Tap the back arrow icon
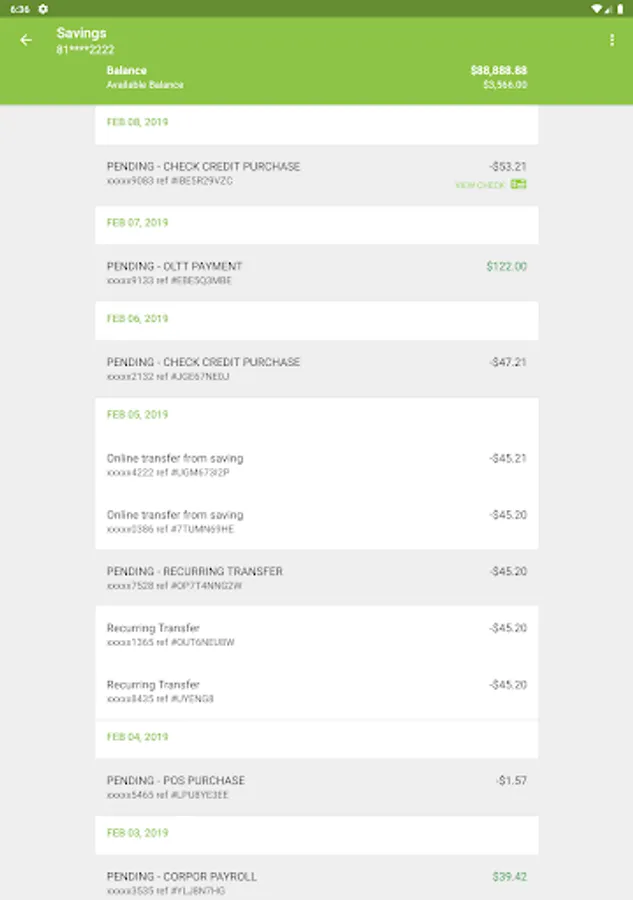The image size is (633, 900). click(26, 40)
